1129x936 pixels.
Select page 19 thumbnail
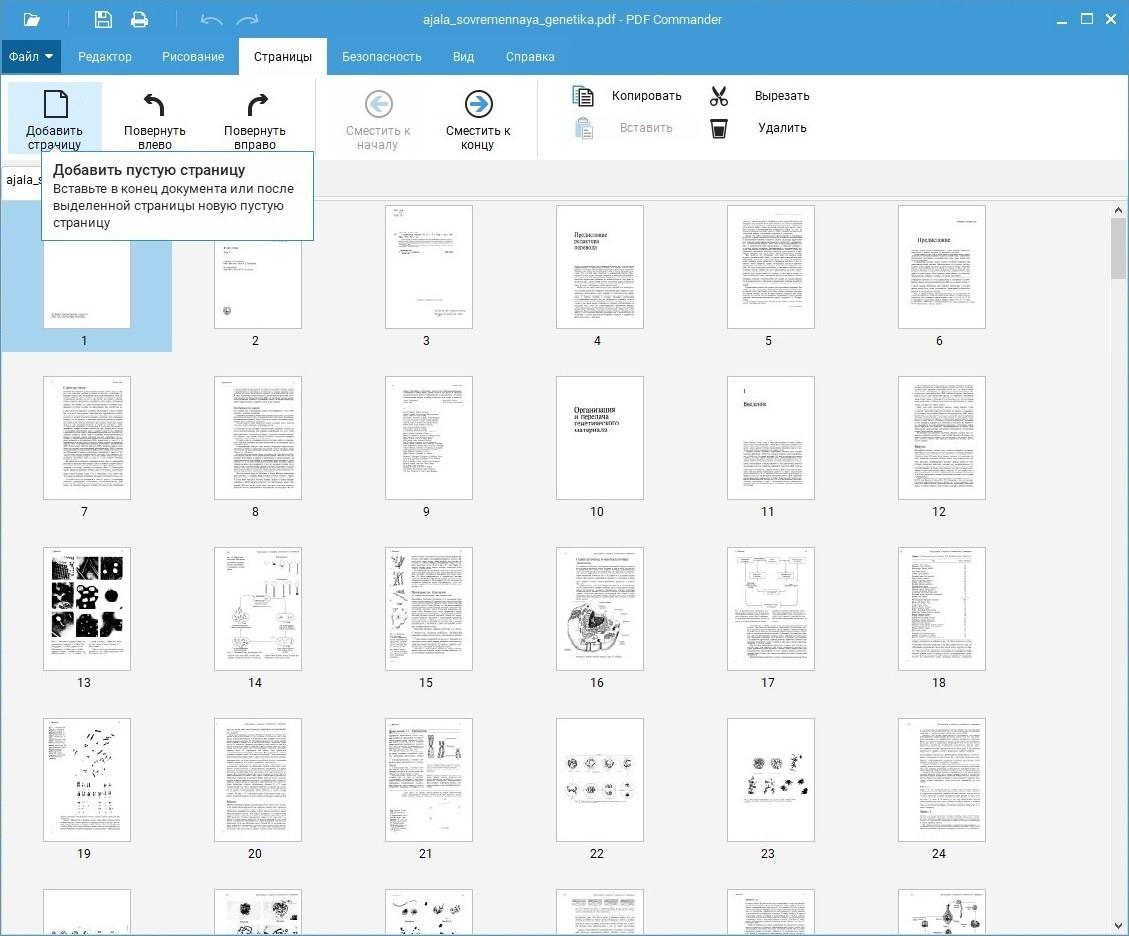click(x=86, y=780)
